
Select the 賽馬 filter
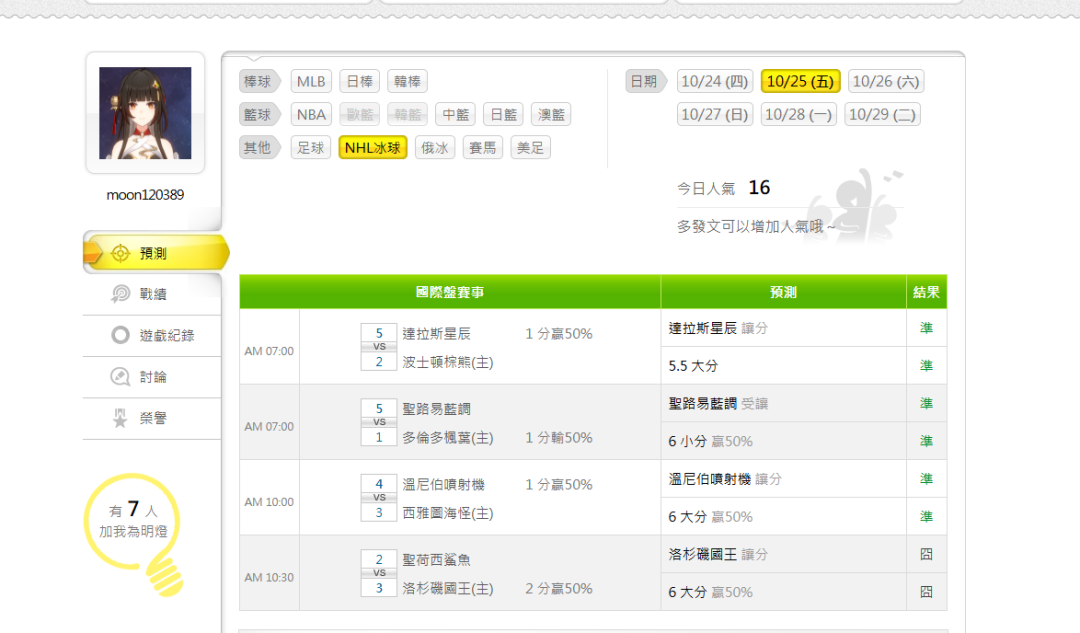[x=483, y=147]
